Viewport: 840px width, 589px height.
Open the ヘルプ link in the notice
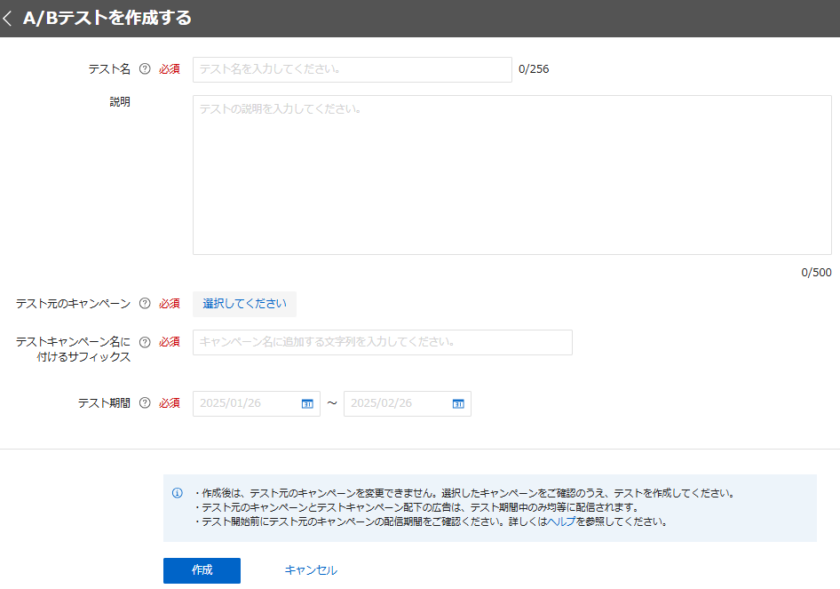click(561, 521)
